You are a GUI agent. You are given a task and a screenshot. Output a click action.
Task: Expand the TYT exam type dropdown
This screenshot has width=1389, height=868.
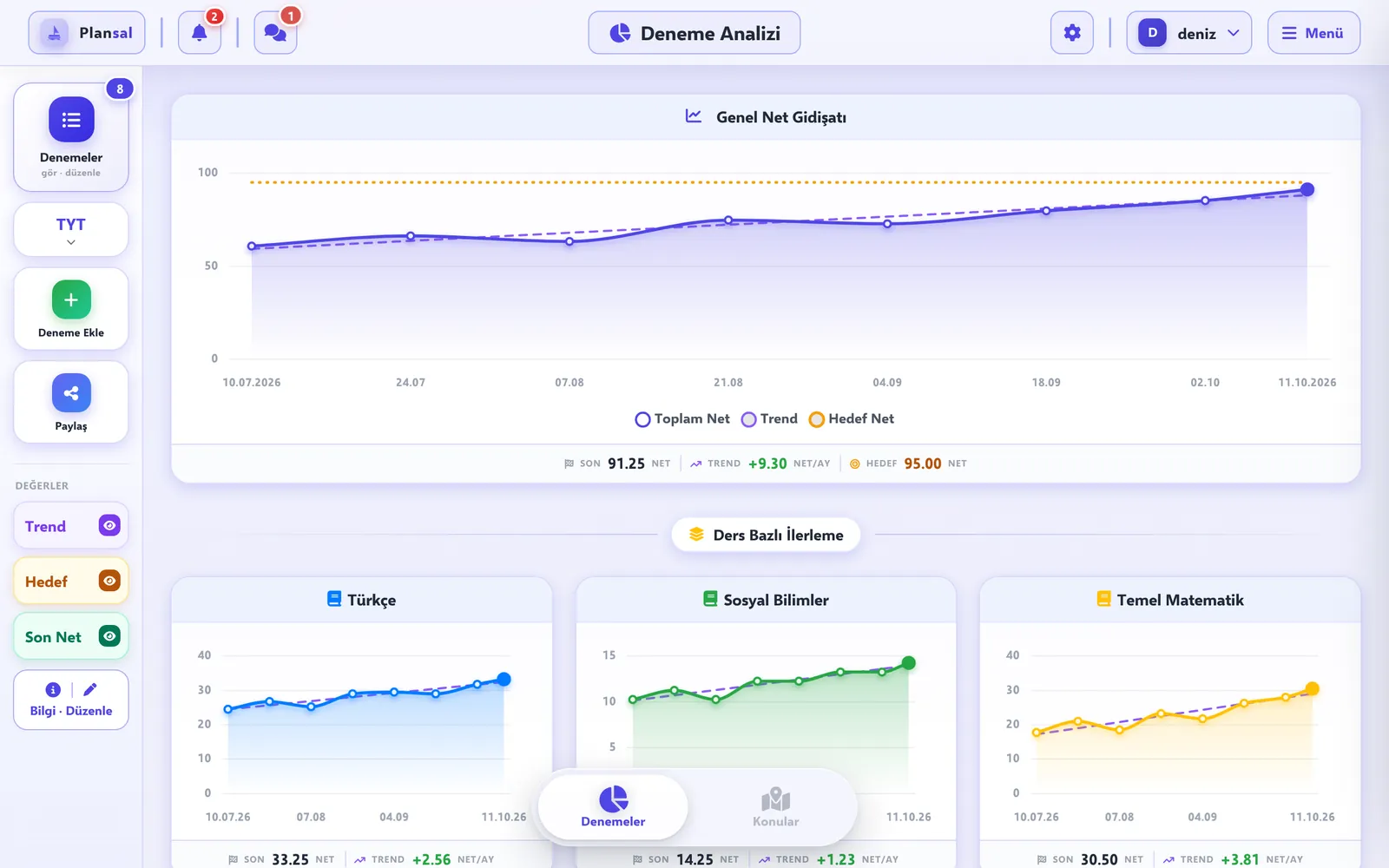71,230
